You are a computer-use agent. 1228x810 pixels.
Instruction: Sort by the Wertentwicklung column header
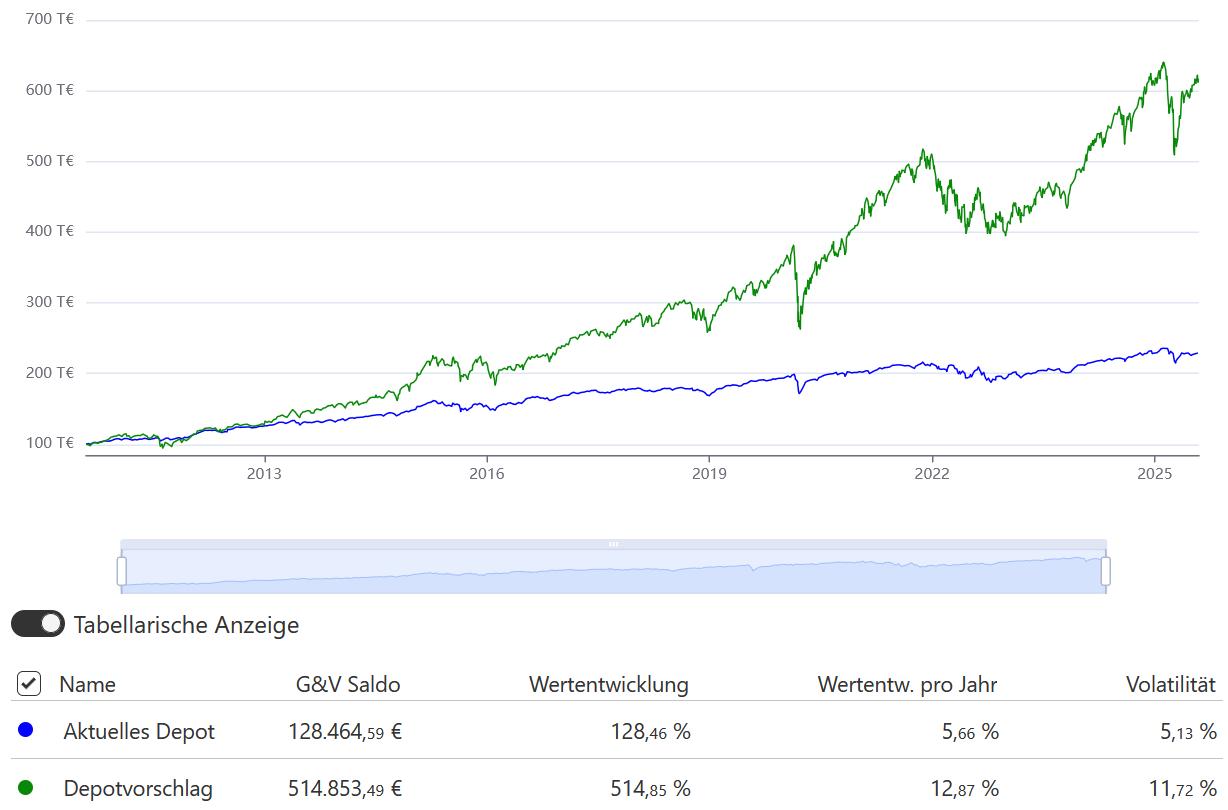[608, 684]
